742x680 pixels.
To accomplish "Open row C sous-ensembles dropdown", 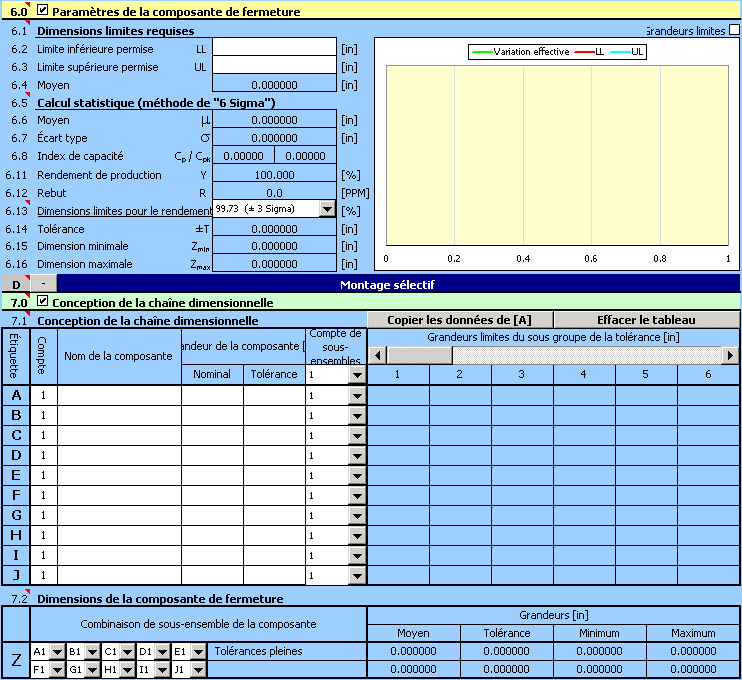I will click(x=357, y=435).
